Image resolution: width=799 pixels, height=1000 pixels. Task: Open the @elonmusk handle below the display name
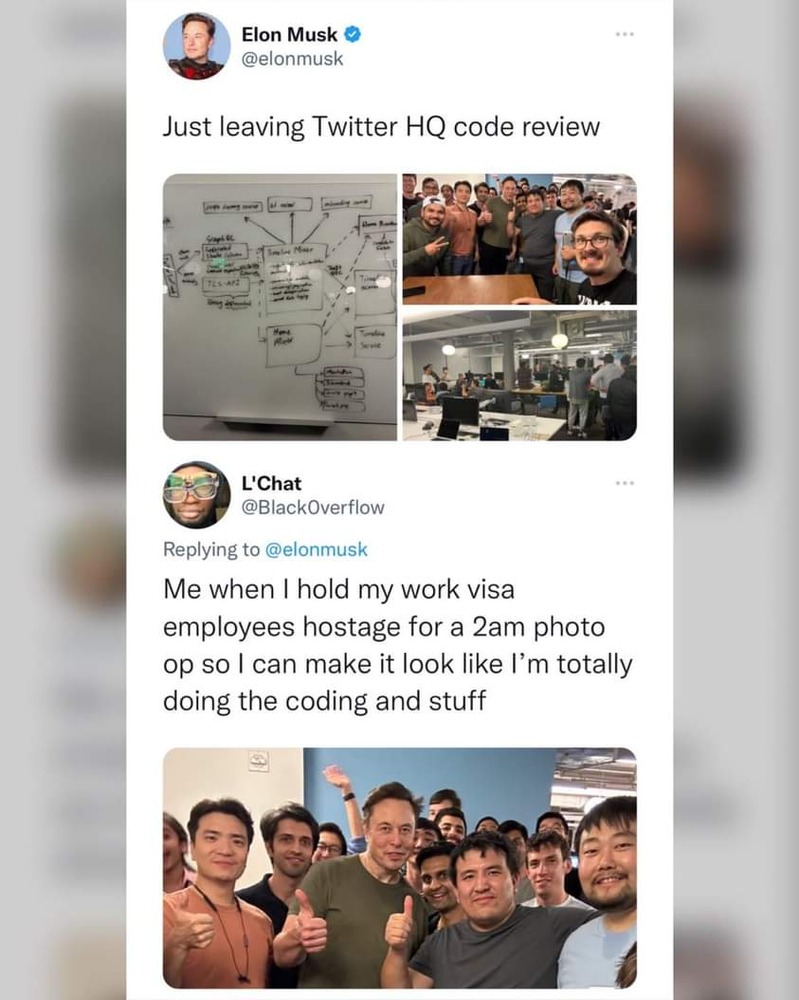click(x=292, y=59)
